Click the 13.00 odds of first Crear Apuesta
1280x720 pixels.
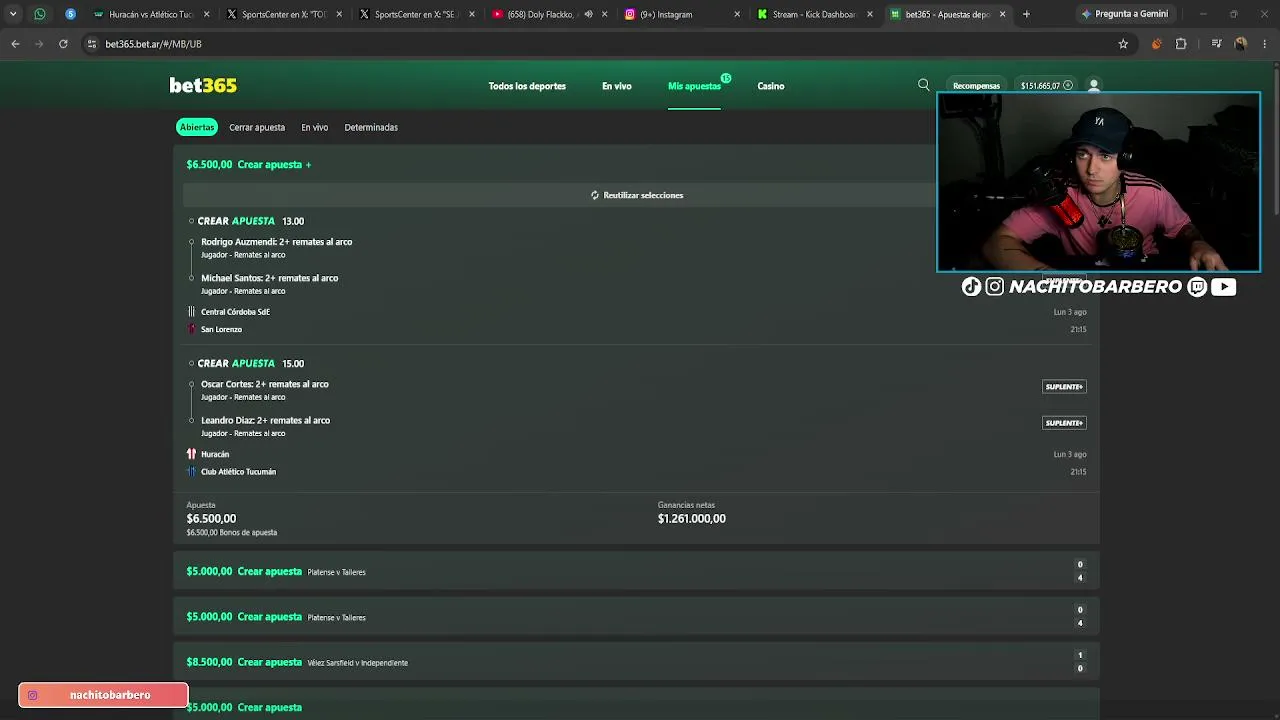point(293,221)
